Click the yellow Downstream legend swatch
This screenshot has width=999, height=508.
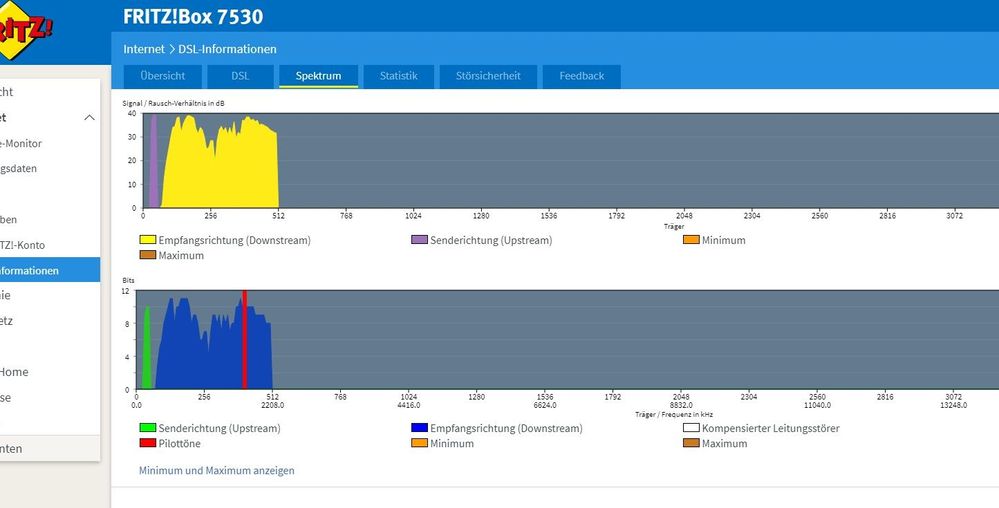(x=148, y=240)
